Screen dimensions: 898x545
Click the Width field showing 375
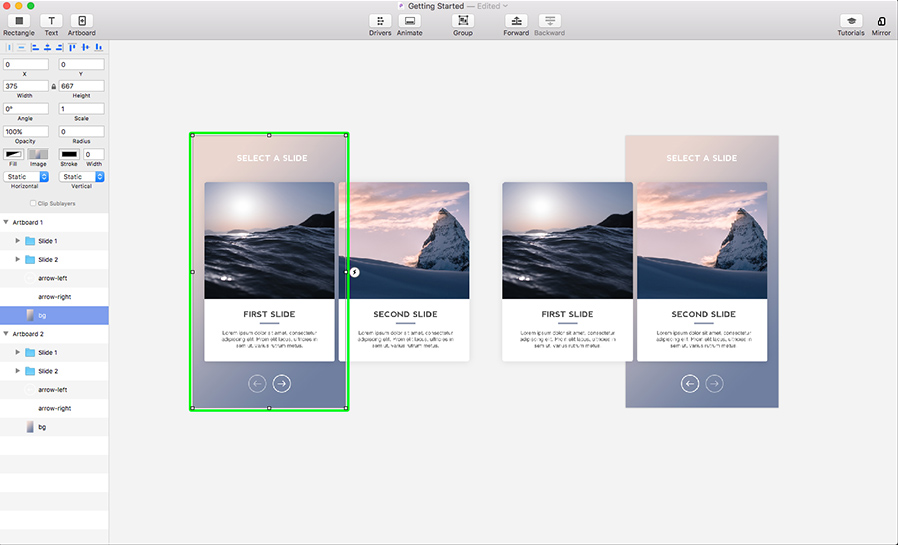26,86
